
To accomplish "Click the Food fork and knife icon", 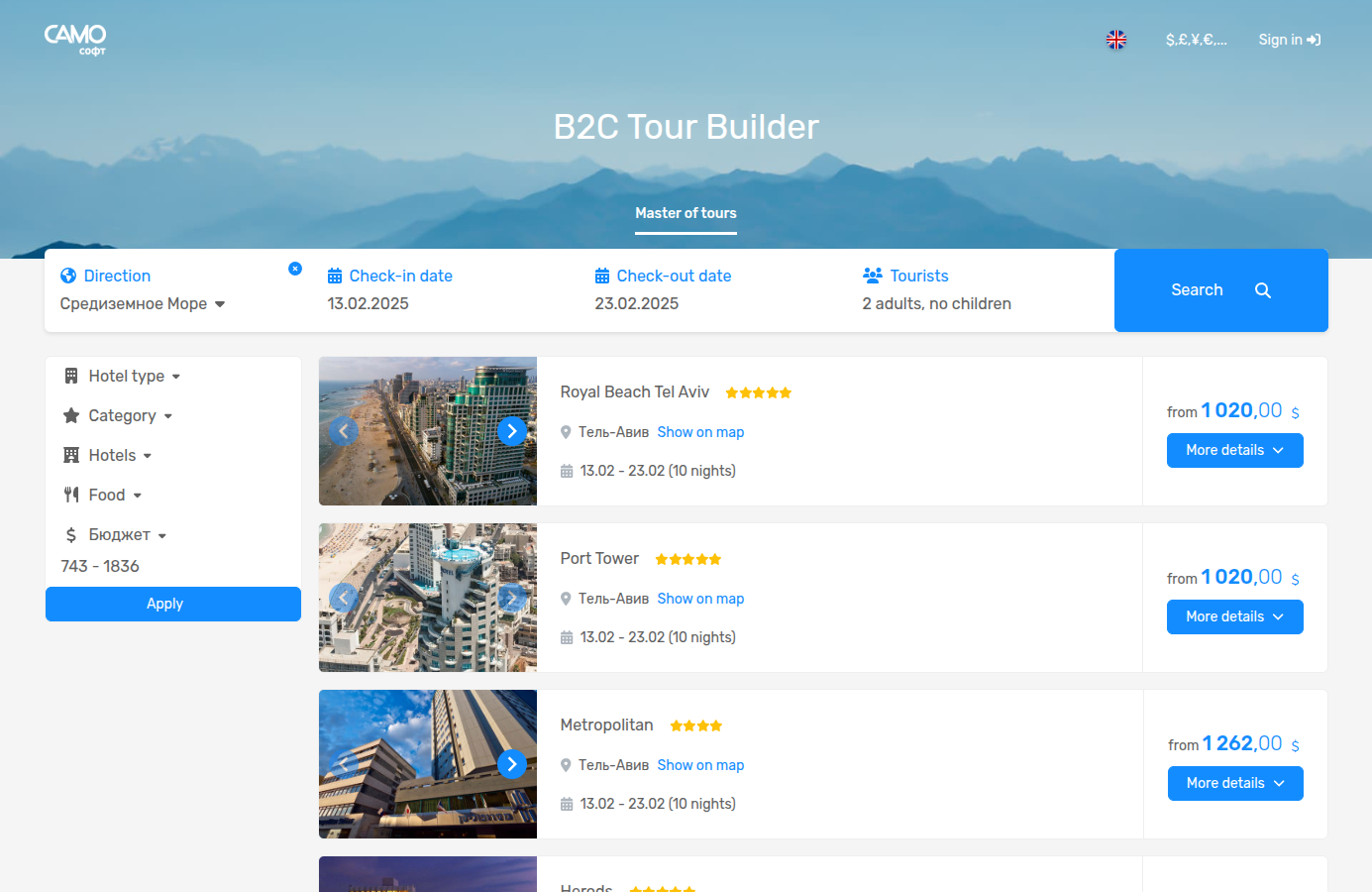I will tap(71, 495).
